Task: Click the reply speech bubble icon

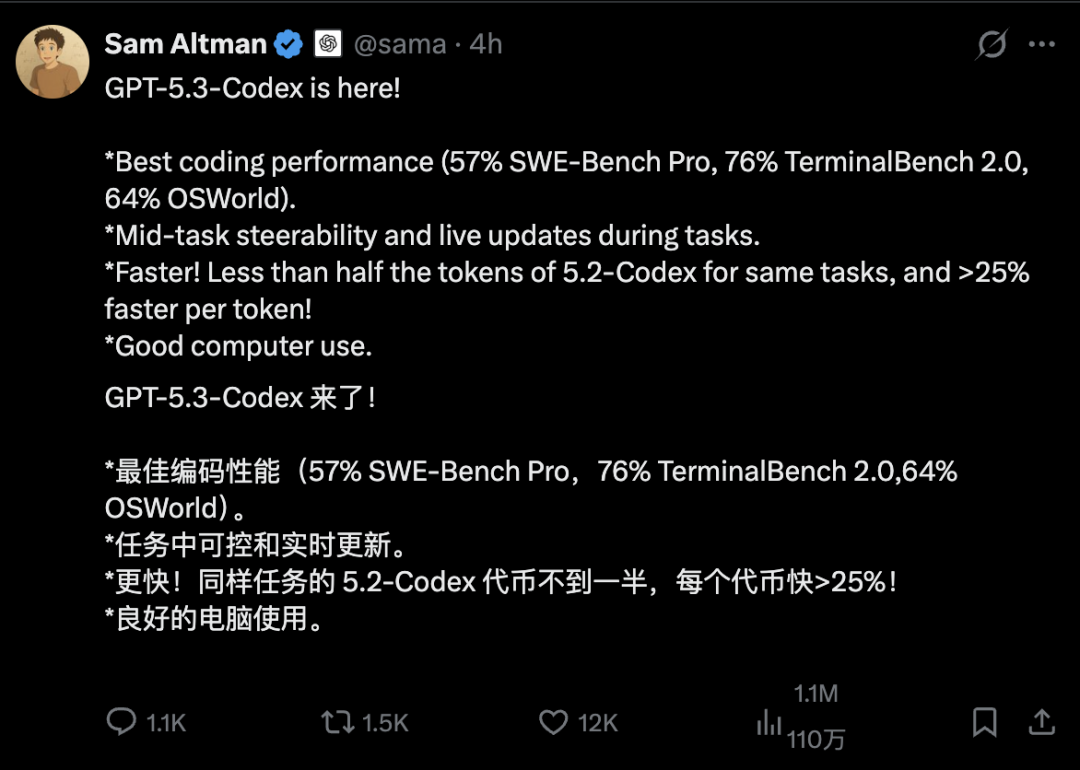Action: click(x=121, y=722)
